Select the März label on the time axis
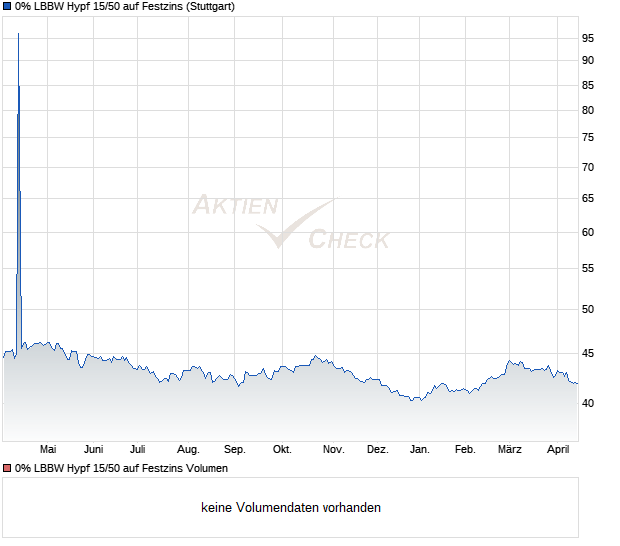This screenshot has height=546, width=620. coord(510,450)
